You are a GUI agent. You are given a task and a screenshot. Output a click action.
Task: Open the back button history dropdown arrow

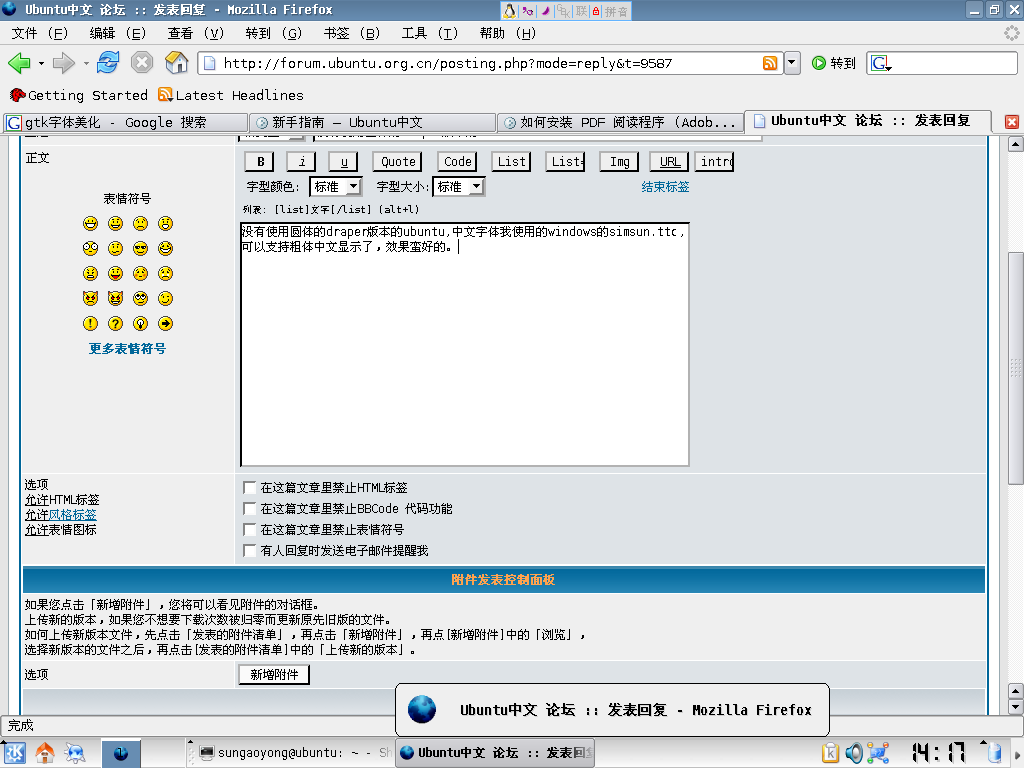[x=41, y=63]
